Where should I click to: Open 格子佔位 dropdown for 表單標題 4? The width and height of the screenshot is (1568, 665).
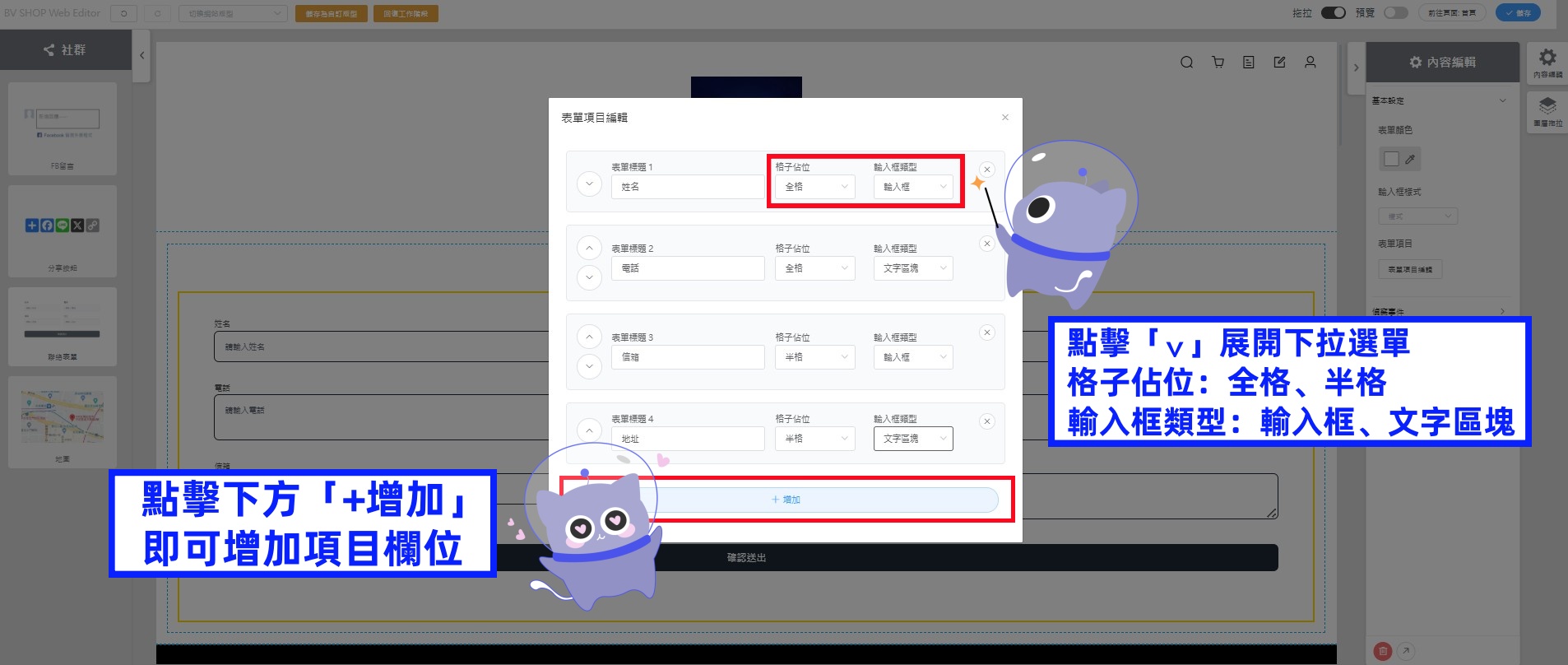coord(815,439)
